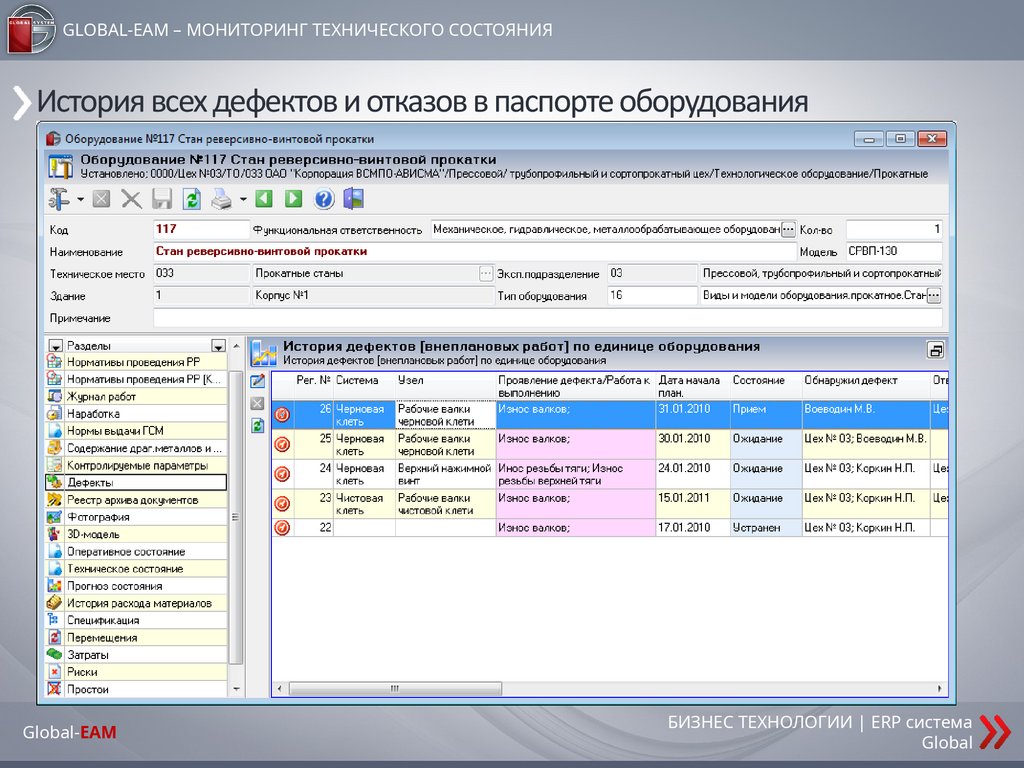
Task: Click refresh icon beside defects table
Action: coord(258,426)
